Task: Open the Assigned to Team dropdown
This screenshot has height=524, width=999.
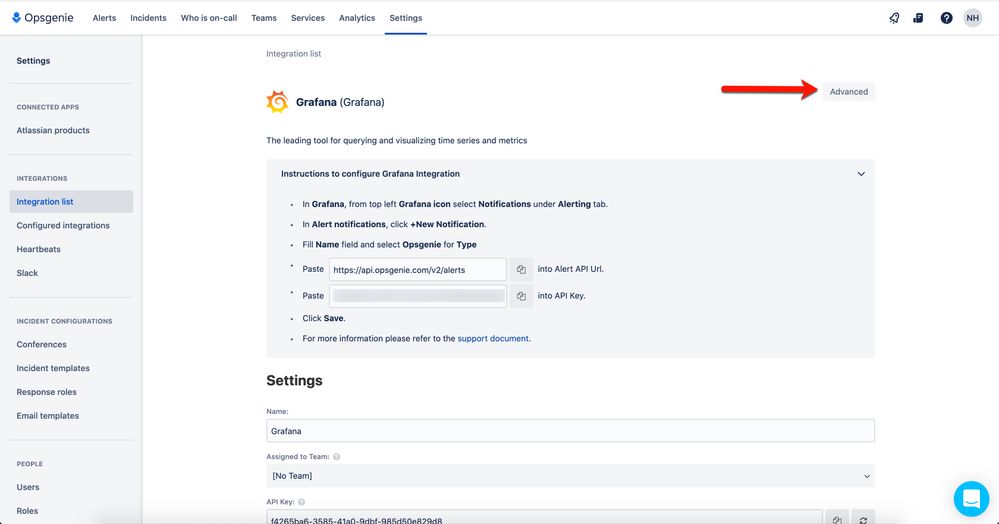Action: coord(570,476)
